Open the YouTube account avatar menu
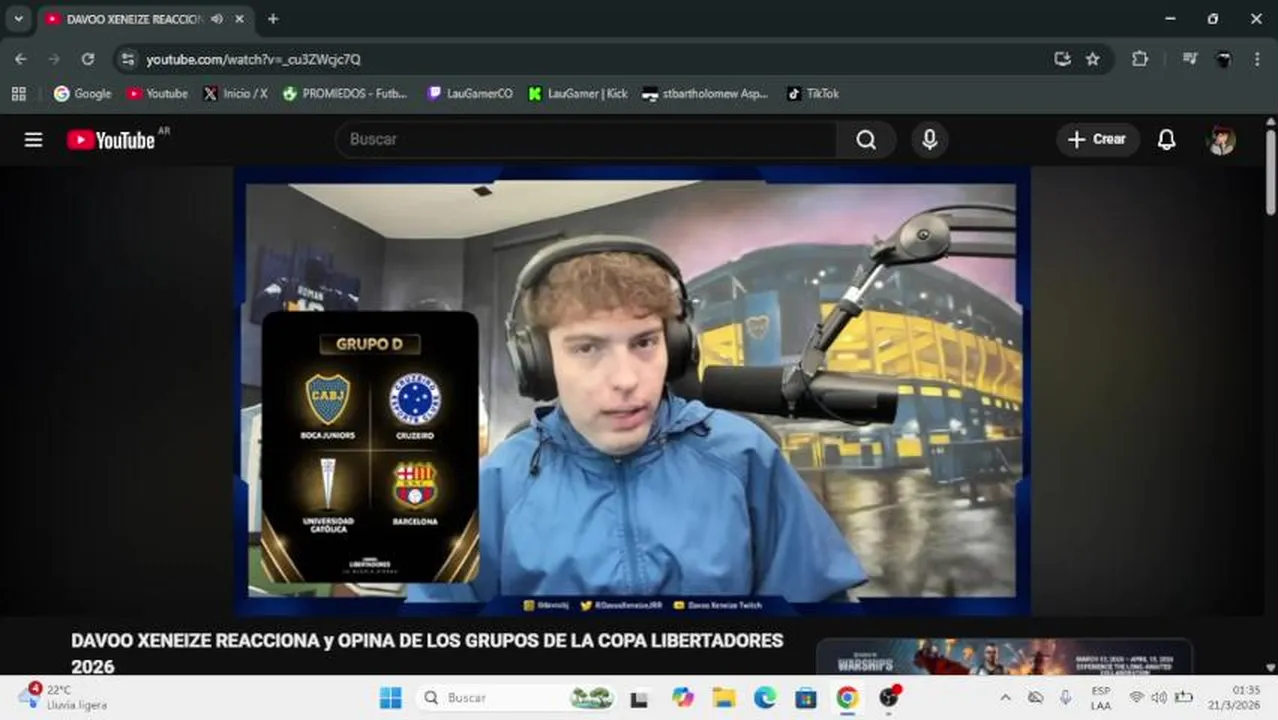1278x720 pixels. 1222,140
